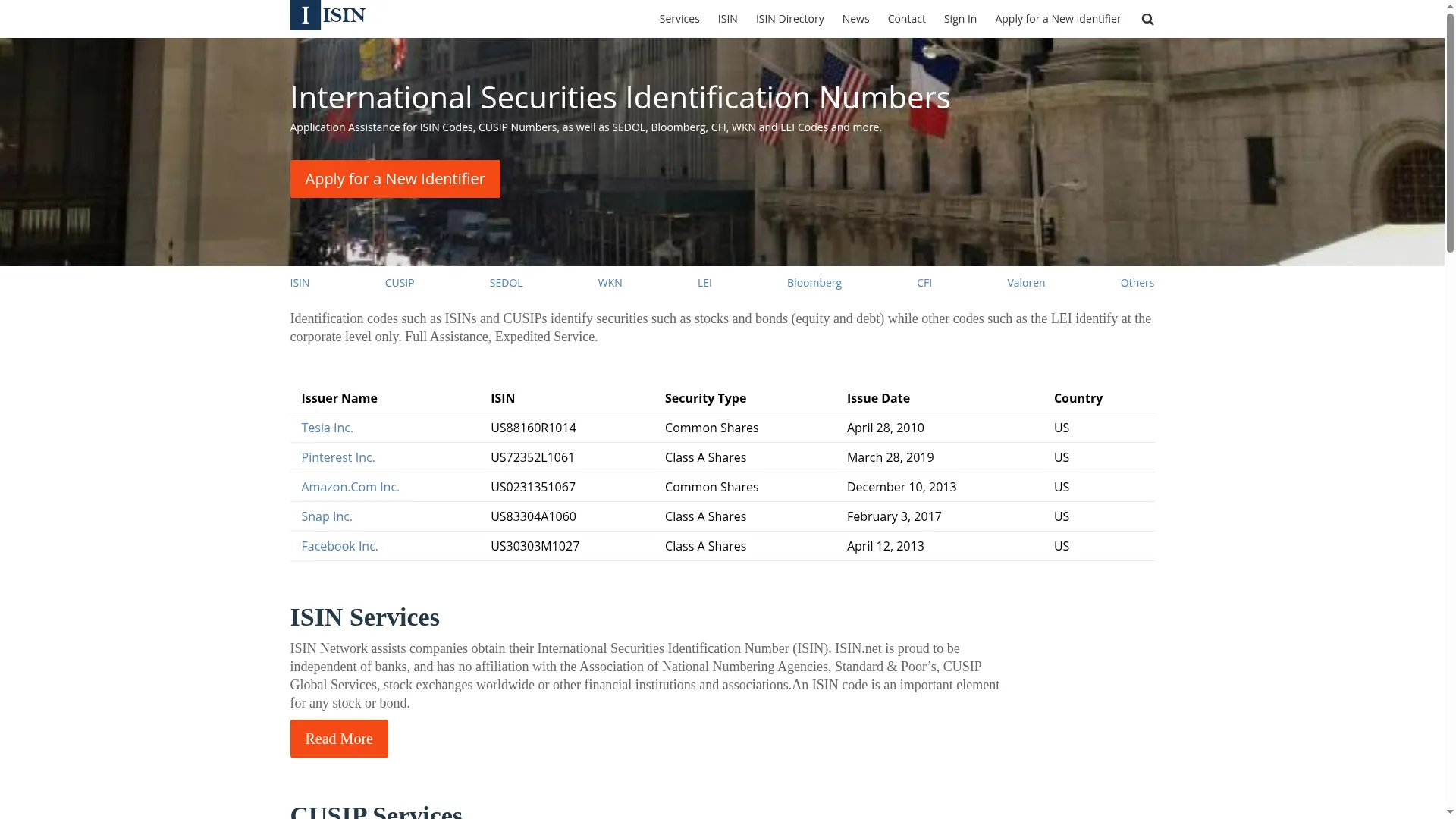The height and width of the screenshot is (819, 1456).
Task: Open Facebook Inc. issuer link
Action: point(339,546)
